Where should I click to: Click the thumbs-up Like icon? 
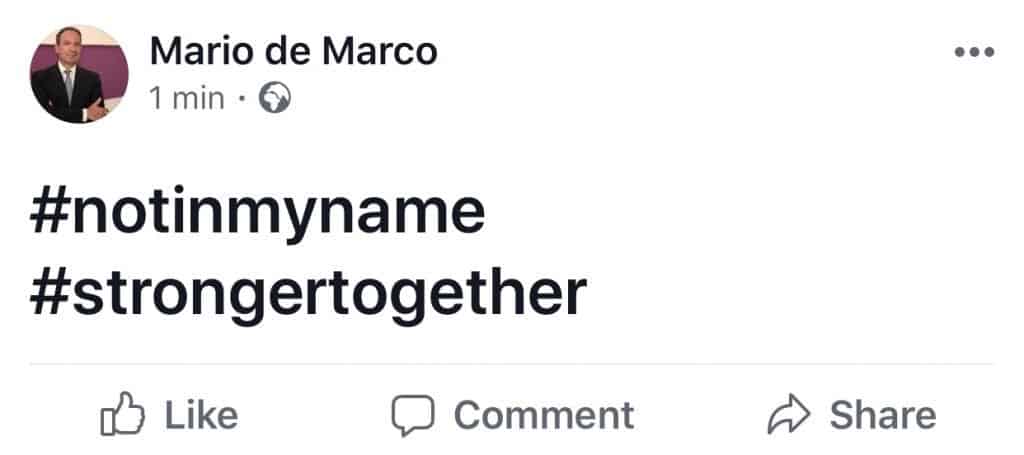pyautogui.click(x=122, y=414)
